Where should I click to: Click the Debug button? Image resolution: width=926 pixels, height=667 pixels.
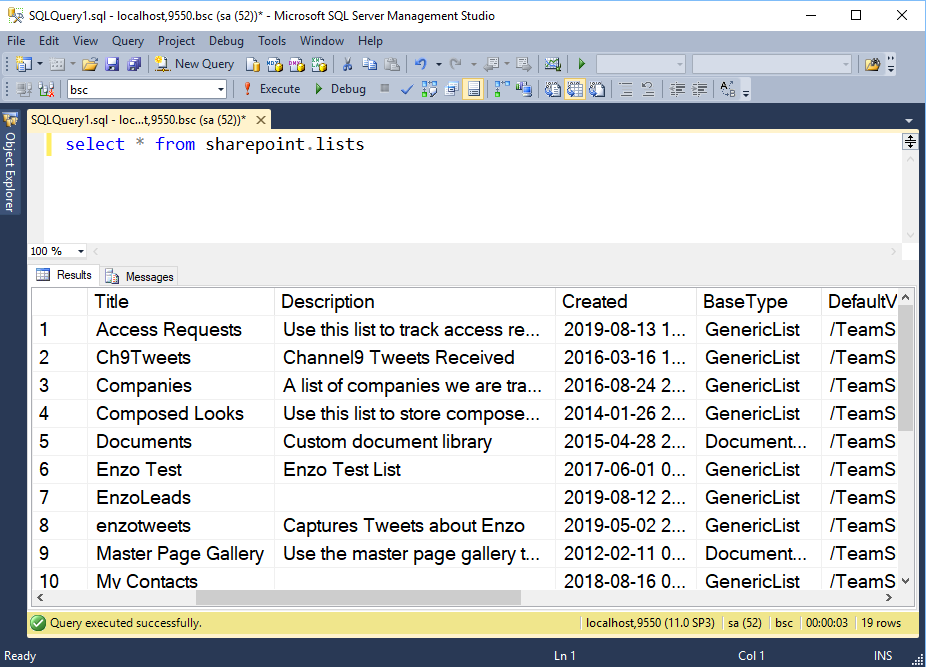pyautogui.click(x=340, y=89)
